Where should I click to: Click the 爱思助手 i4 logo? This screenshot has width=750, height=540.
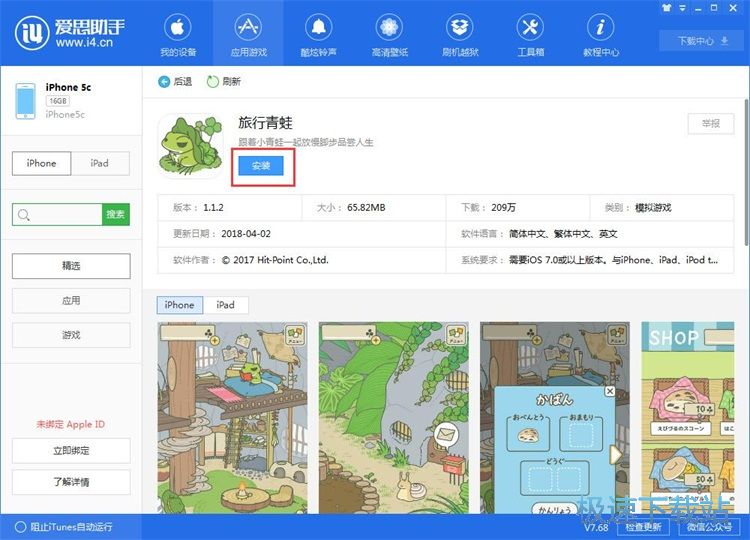(70, 33)
